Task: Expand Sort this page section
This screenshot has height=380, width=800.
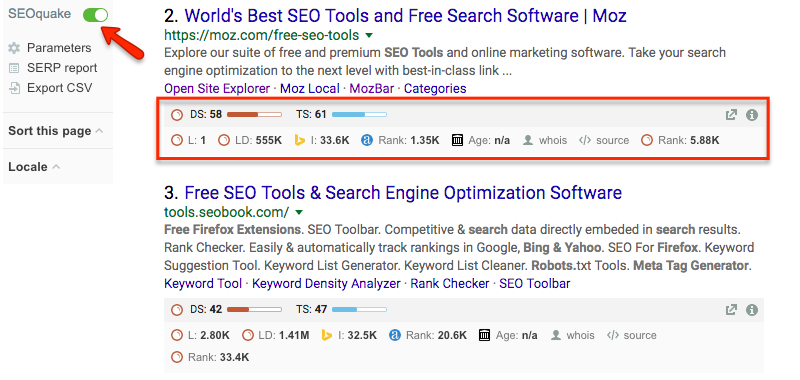Action: (56, 131)
